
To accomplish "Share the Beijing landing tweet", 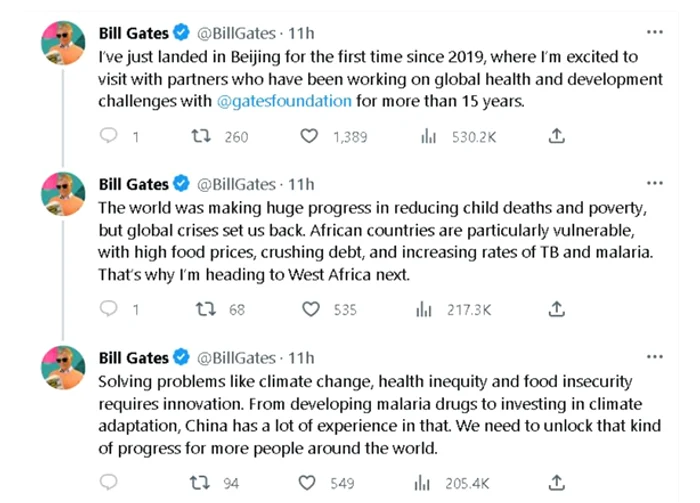I will 557,136.
